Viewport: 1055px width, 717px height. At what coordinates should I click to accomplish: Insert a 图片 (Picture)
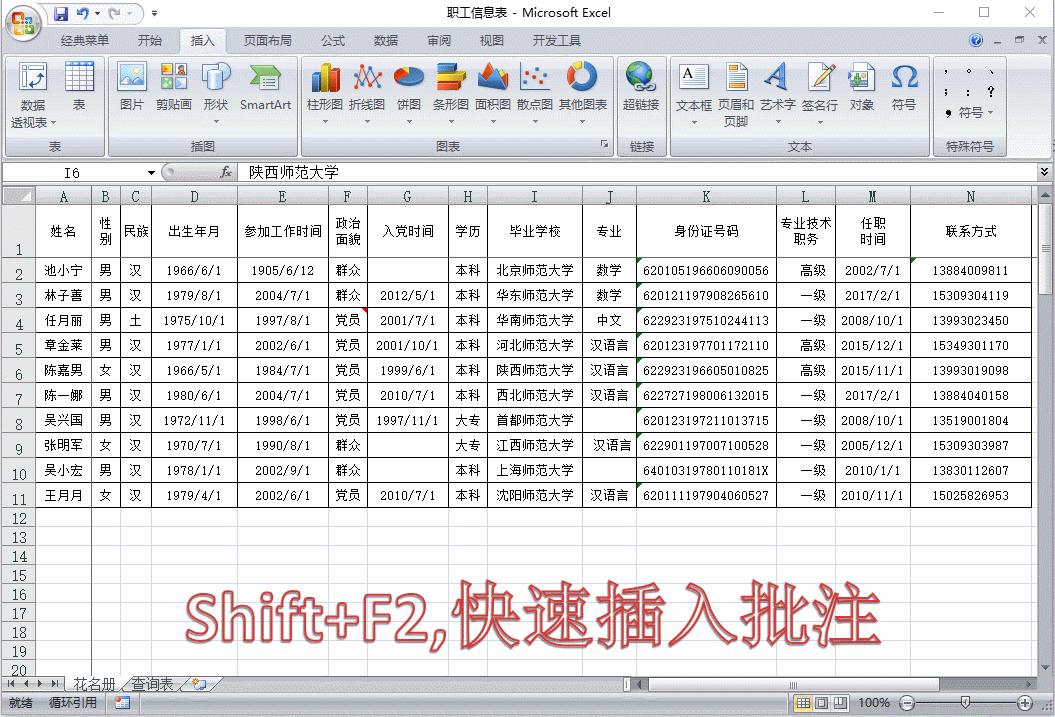pyautogui.click(x=131, y=88)
